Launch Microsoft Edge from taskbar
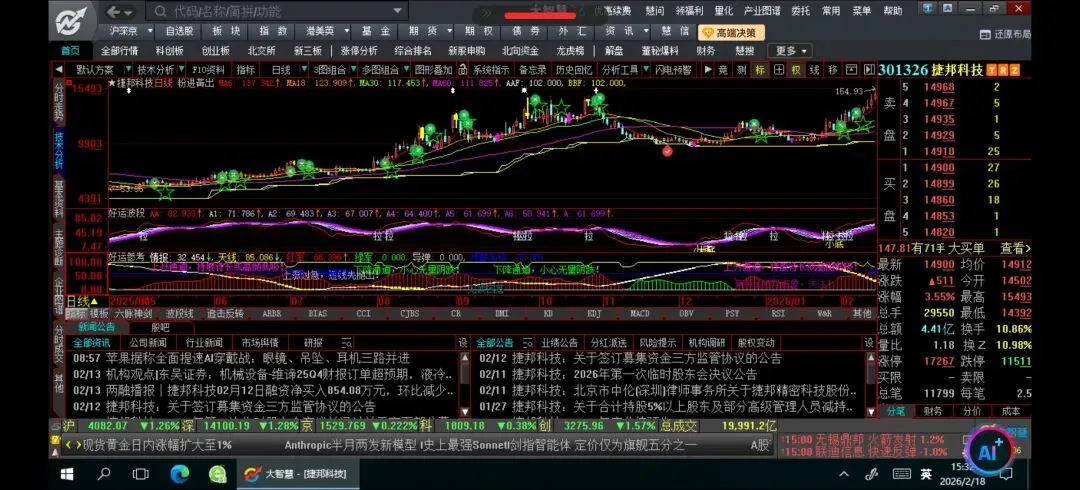 pos(179,474)
